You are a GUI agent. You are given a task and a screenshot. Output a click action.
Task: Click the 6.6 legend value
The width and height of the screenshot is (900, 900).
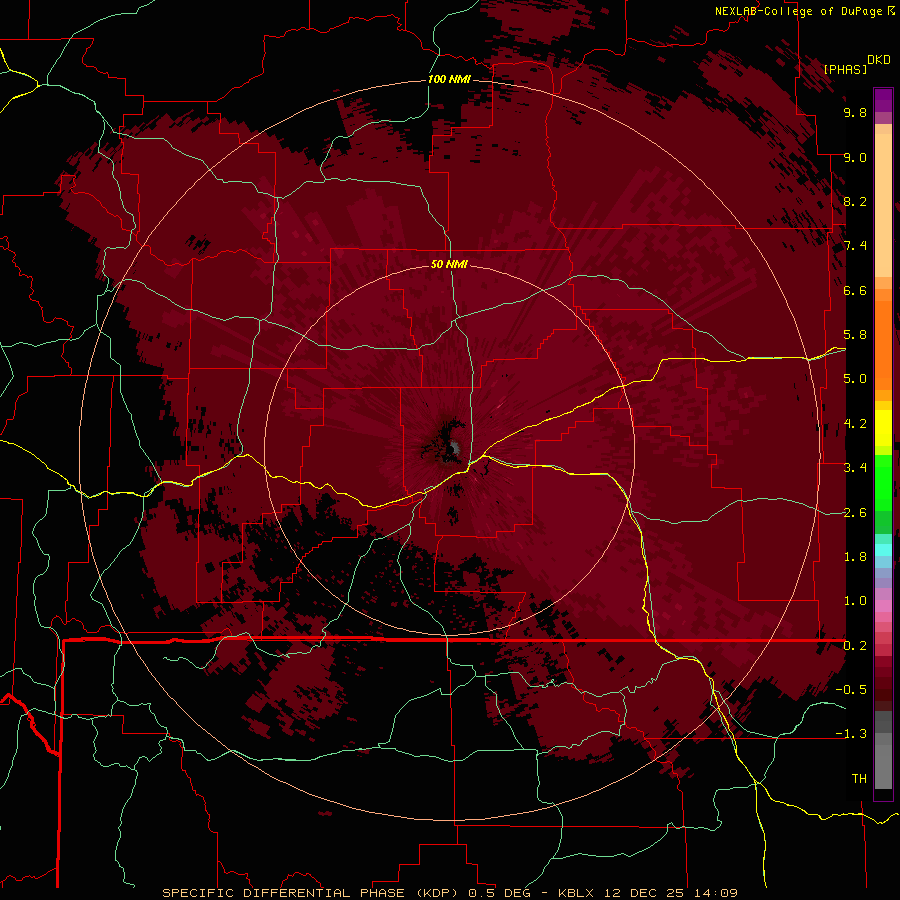pyautogui.click(x=855, y=290)
